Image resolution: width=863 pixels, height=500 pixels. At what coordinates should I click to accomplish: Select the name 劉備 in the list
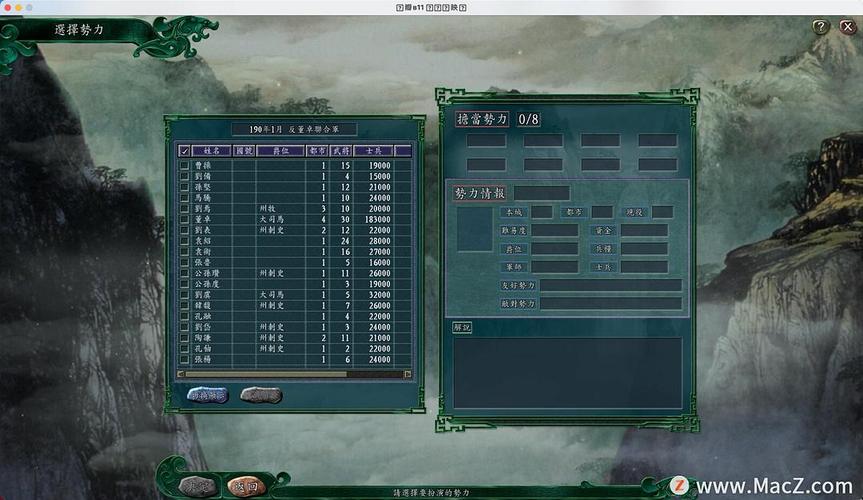[x=203, y=176]
